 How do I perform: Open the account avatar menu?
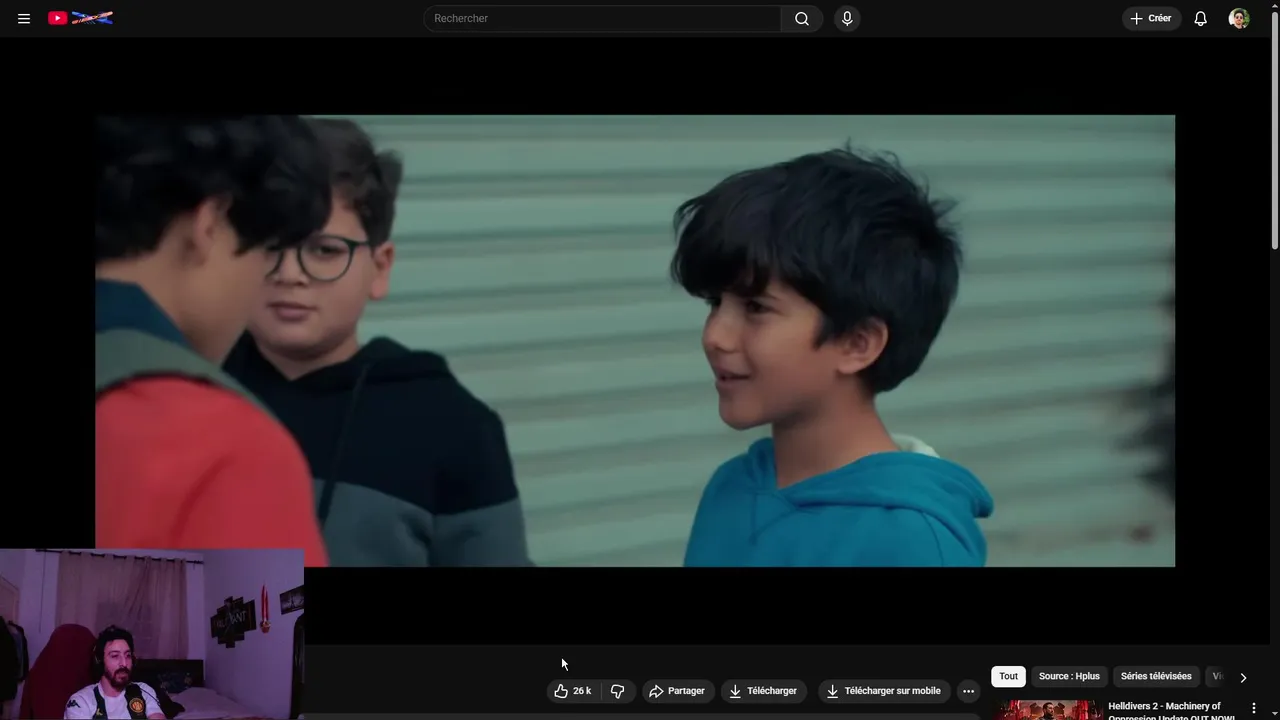(1239, 18)
